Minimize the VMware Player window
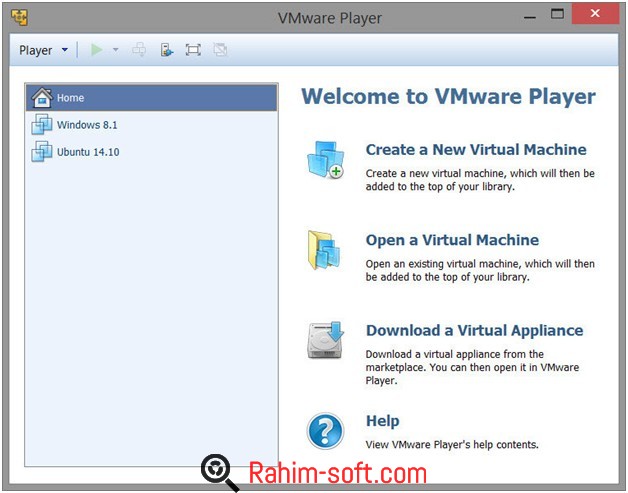 click(530, 17)
